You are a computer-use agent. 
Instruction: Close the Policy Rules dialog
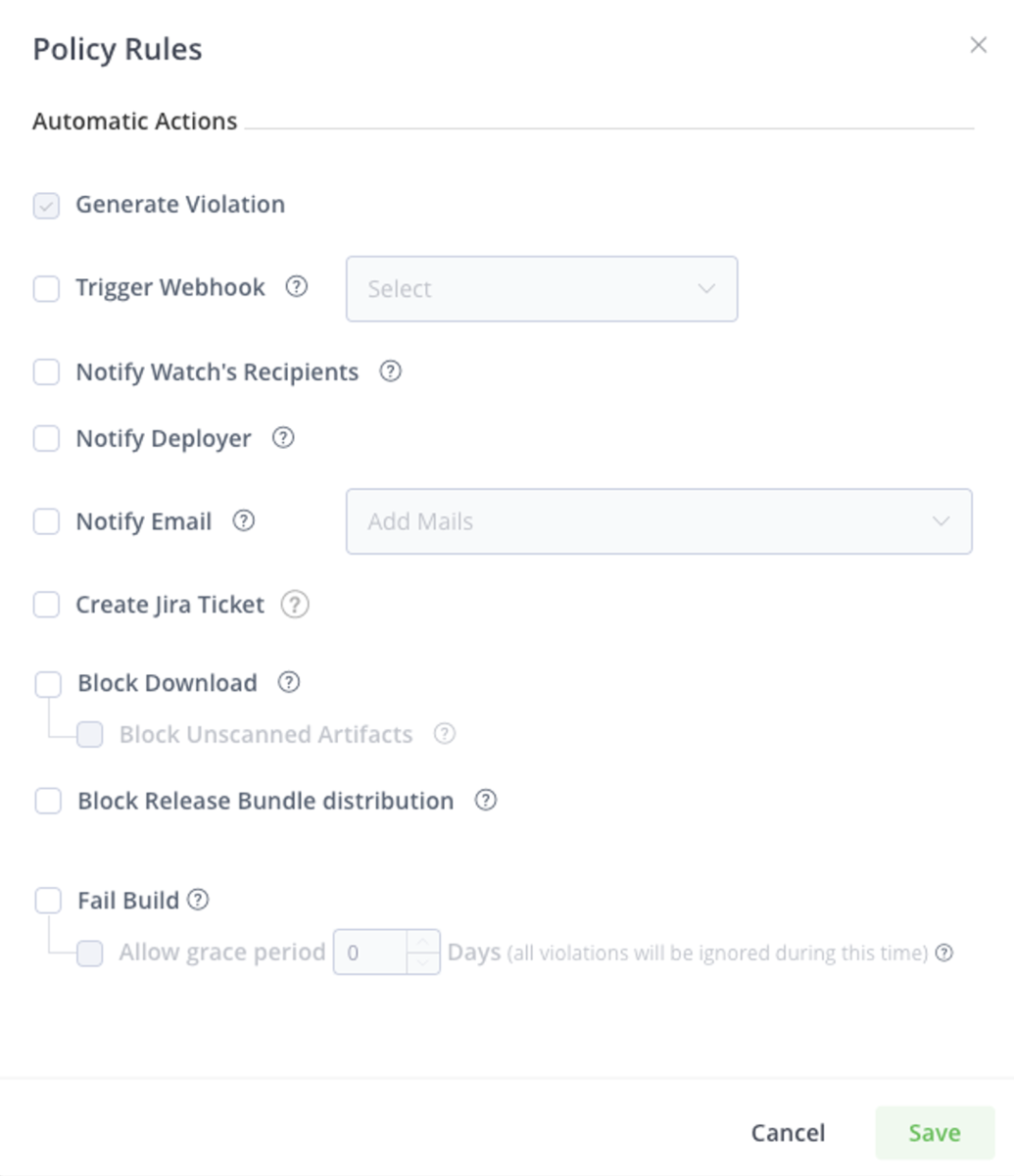[978, 45]
